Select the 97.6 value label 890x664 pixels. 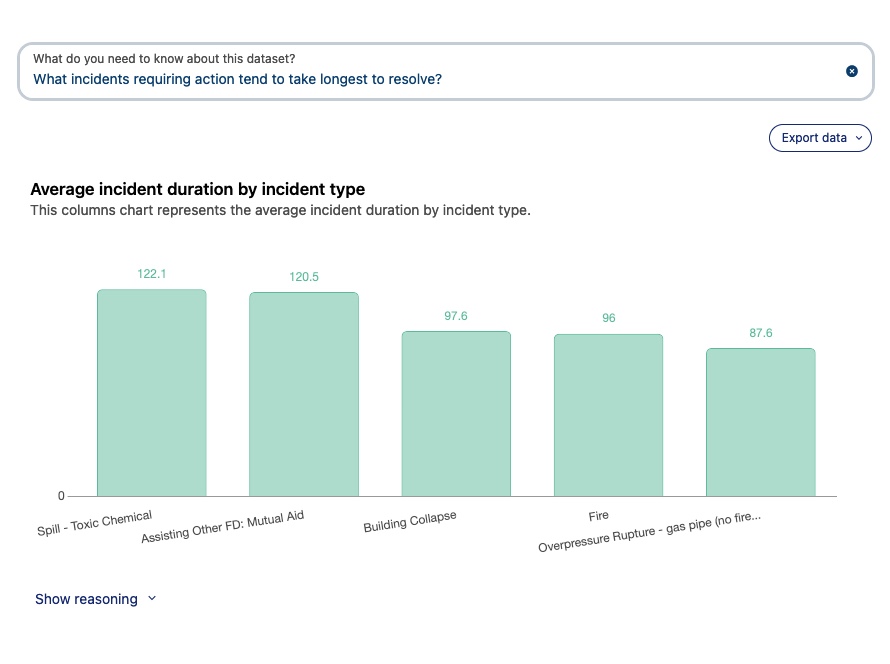tap(456, 316)
